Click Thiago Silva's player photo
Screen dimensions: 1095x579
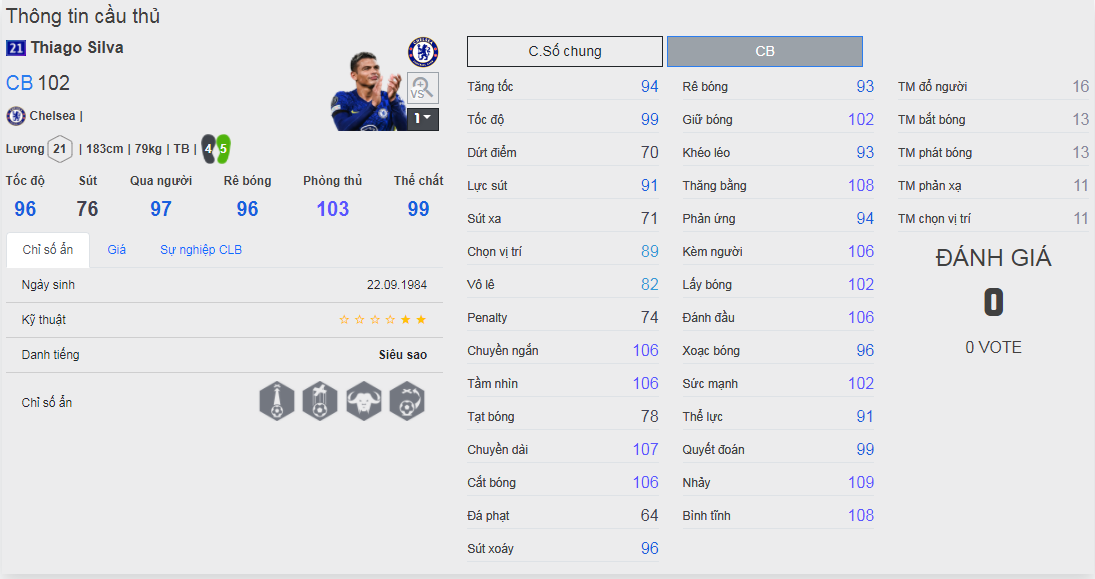click(x=368, y=92)
